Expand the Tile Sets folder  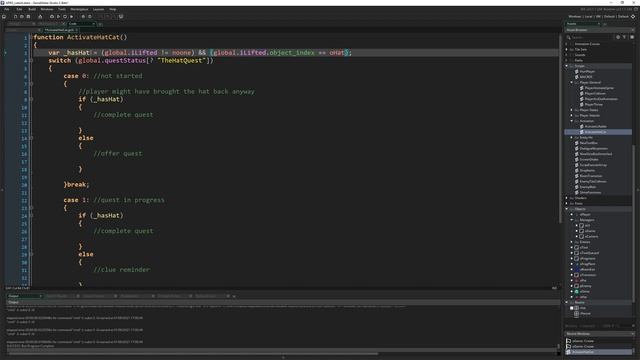[x=567, y=49]
